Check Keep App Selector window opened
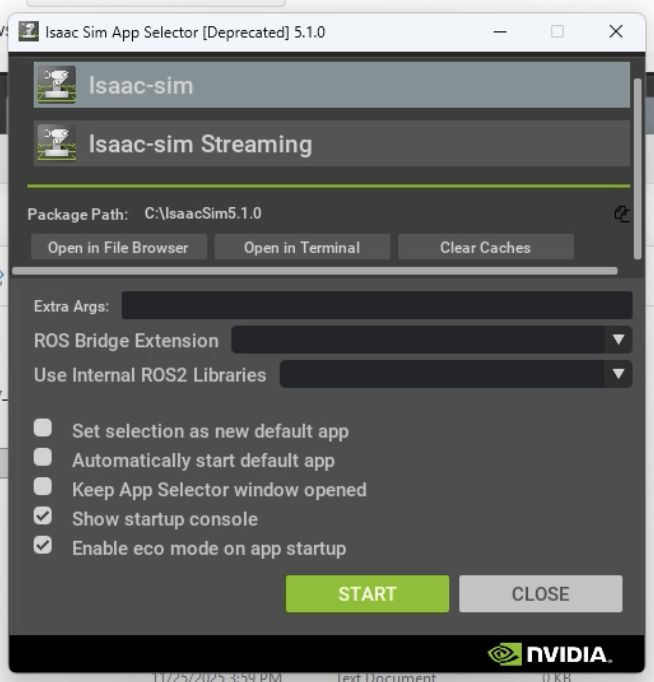 point(43,486)
